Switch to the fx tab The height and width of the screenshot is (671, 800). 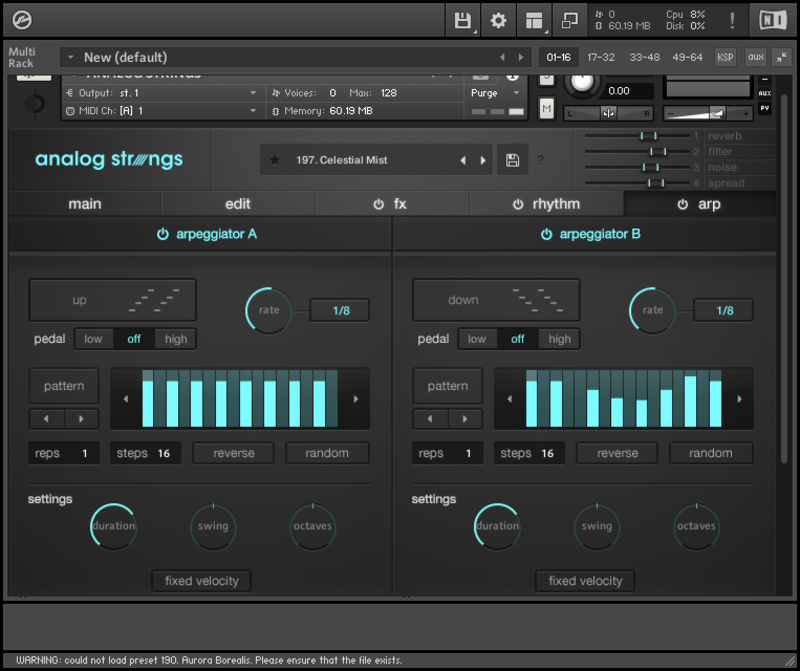point(392,204)
